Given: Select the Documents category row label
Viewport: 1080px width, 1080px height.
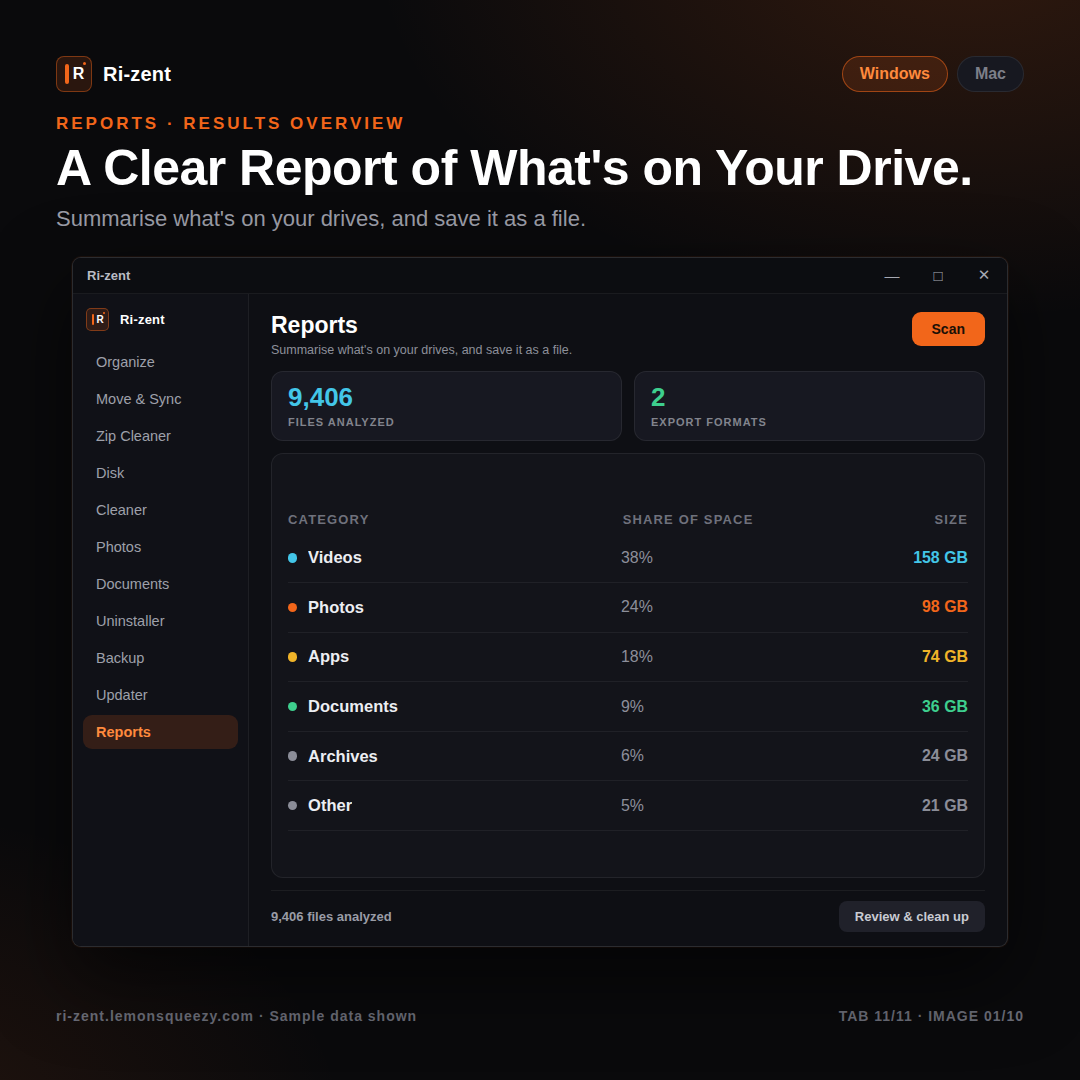Looking at the screenshot, I should 353,707.
